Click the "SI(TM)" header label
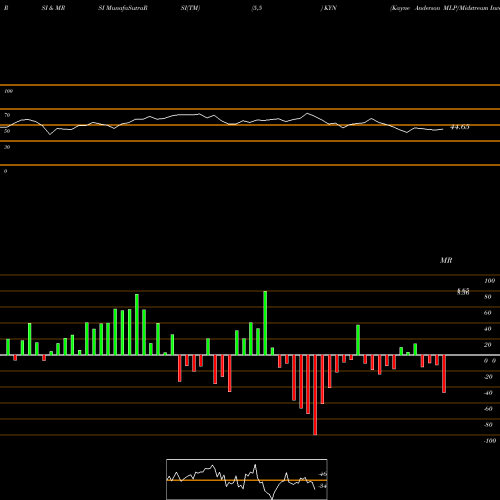The height and width of the screenshot is (500, 500). 190,8
